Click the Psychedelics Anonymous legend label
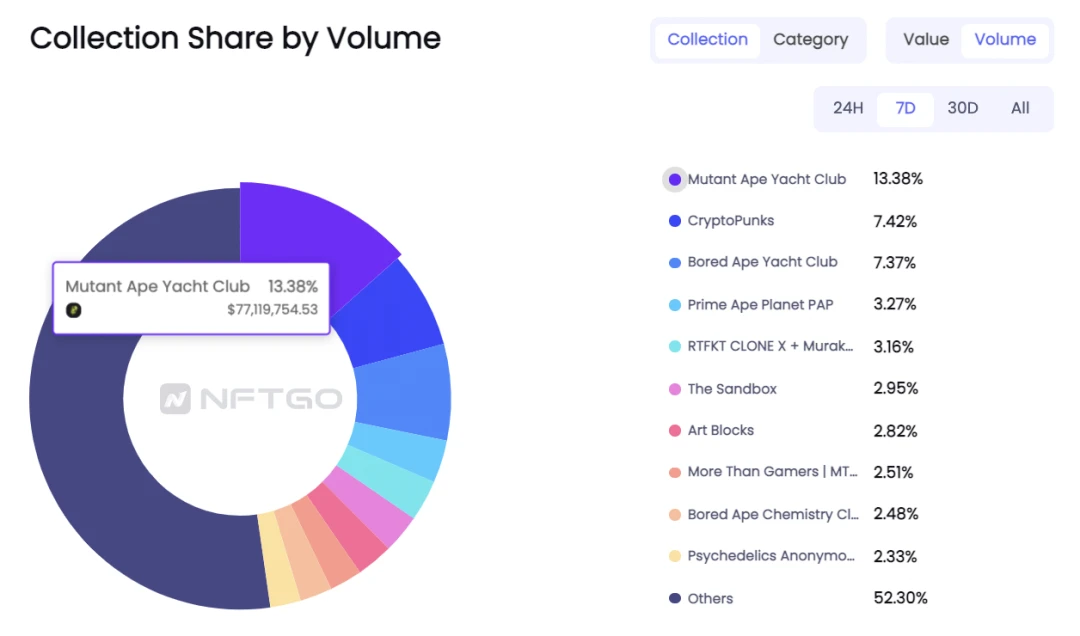The image size is (1080, 636). click(x=771, y=556)
